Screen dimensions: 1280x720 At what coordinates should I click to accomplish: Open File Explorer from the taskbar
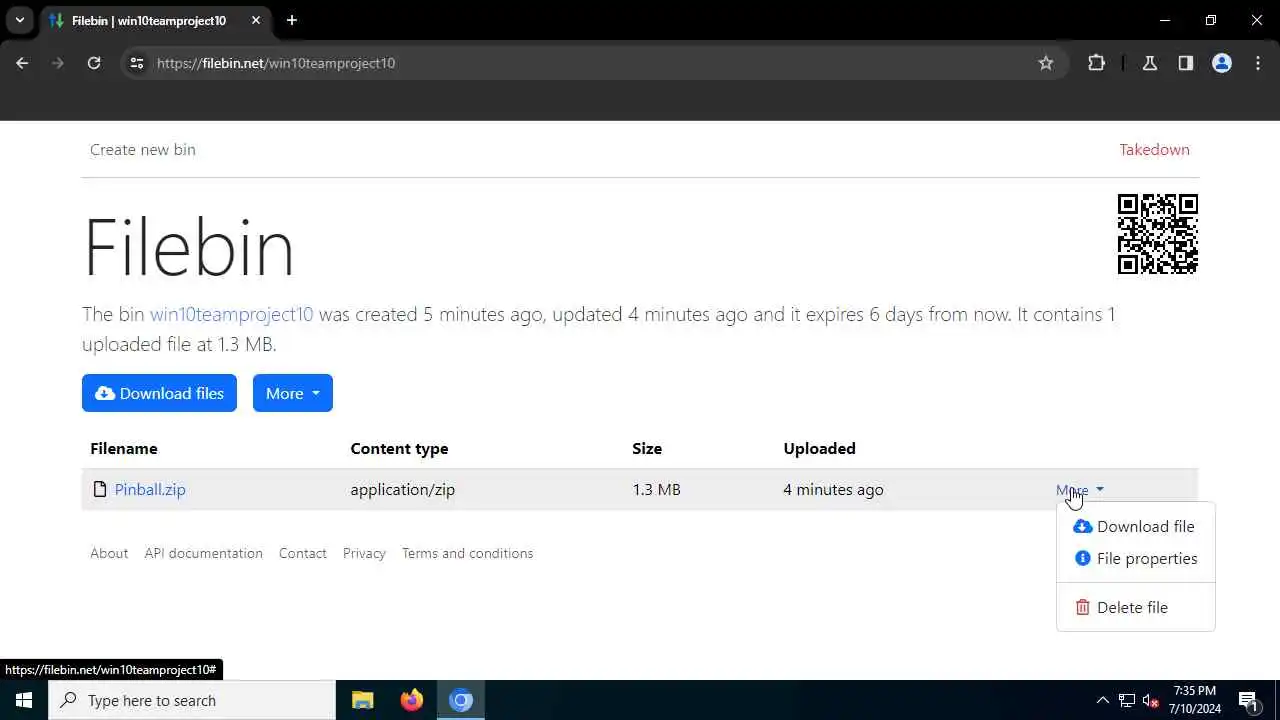pyautogui.click(x=362, y=700)
